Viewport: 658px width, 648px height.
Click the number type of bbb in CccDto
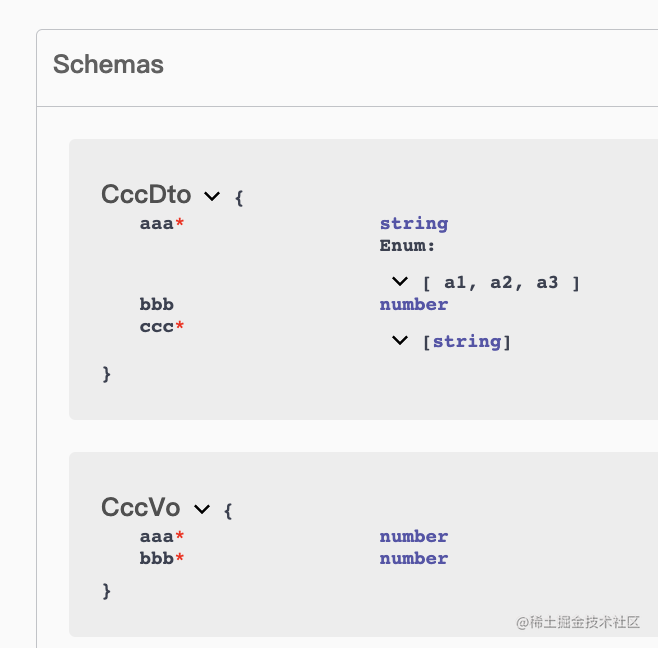point(413,304)
